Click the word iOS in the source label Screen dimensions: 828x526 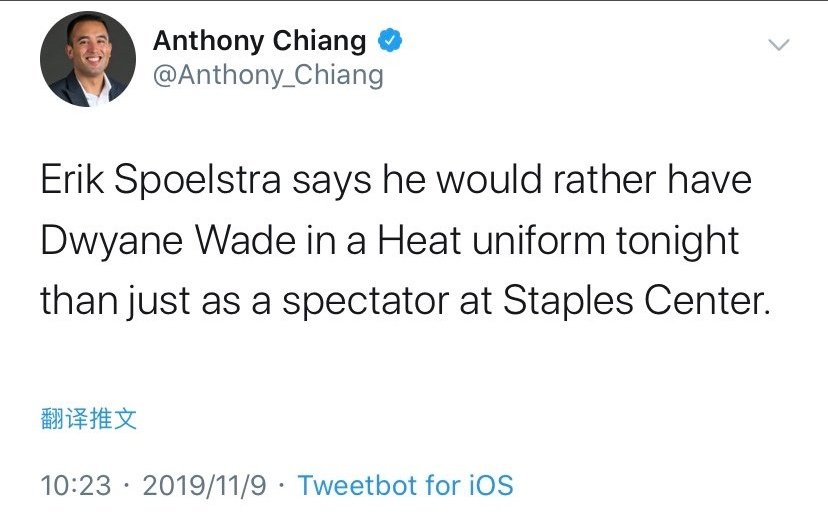(x=490, y=486)
